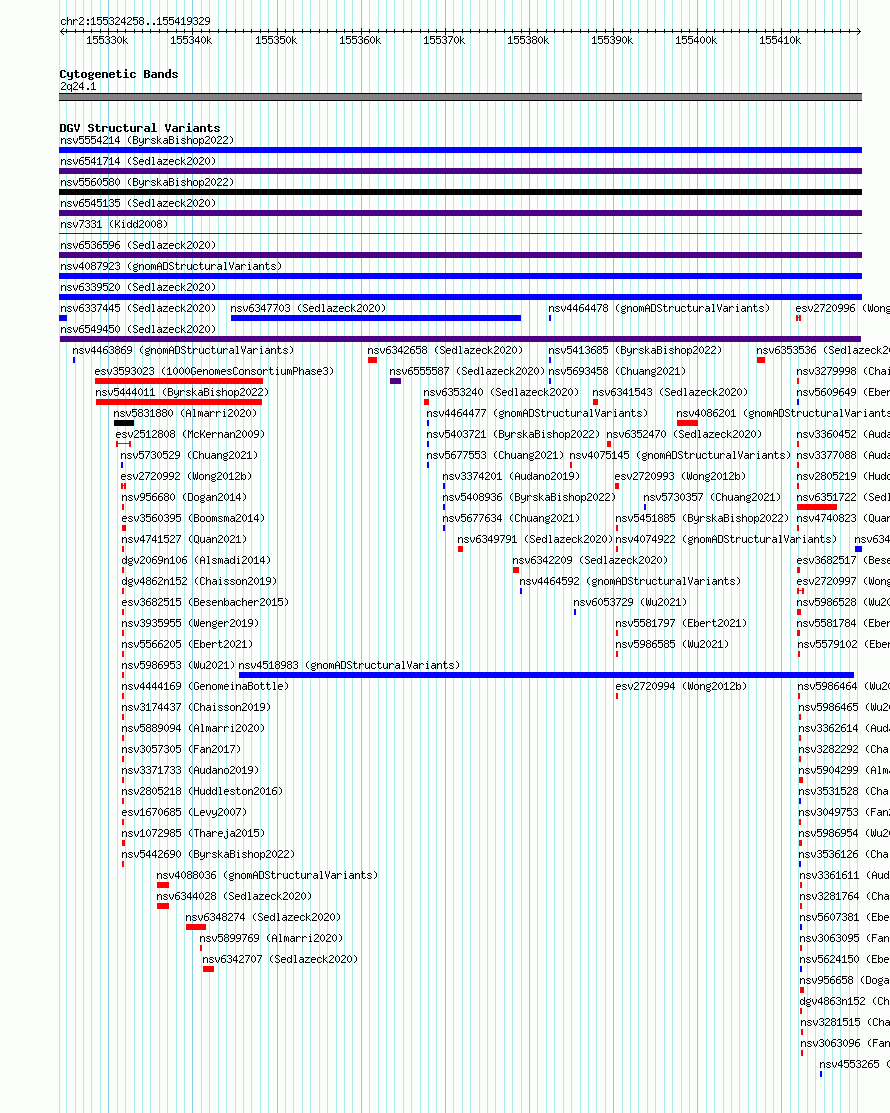The height and width of the screenshot is (1113, 890).
Task: Open the nsv1072985 (Thareja2015) label
Action: [193, 833]
